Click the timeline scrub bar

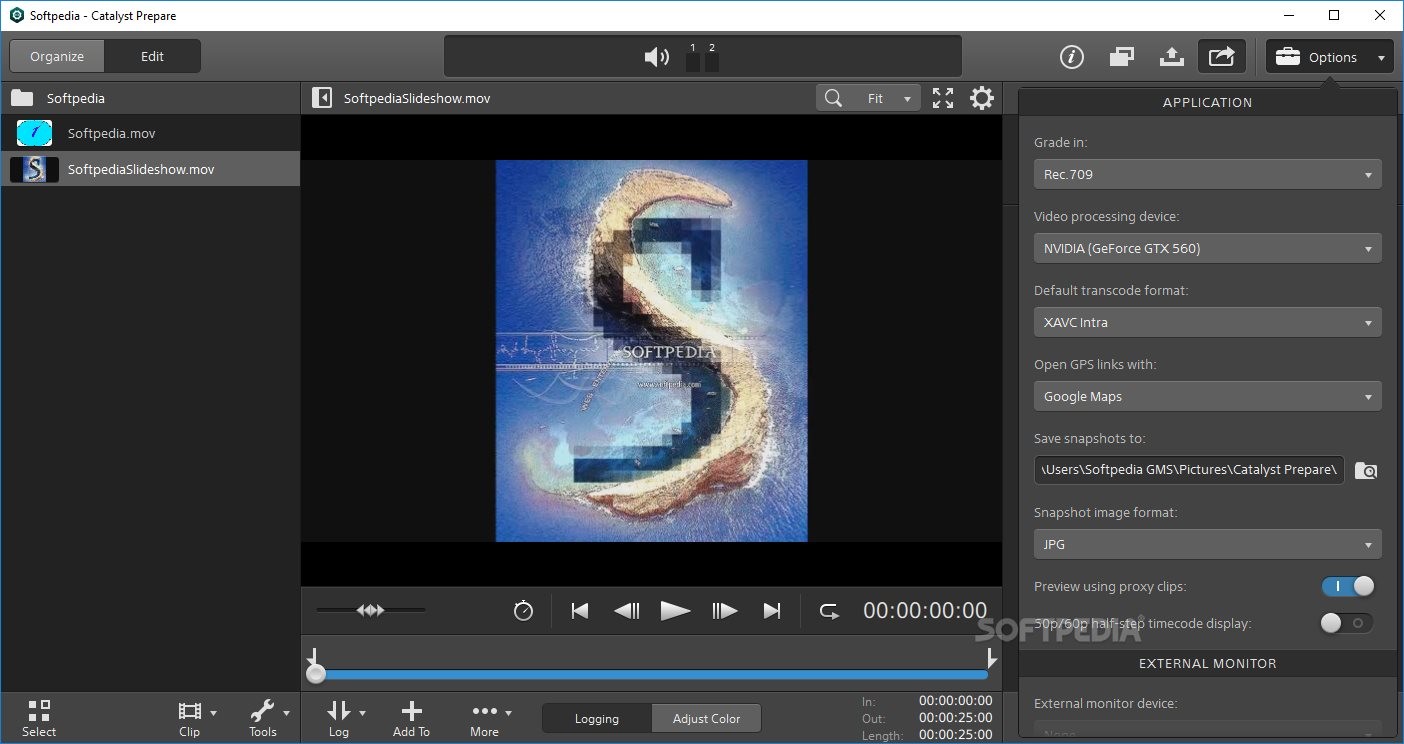click(x=651, y=675)
